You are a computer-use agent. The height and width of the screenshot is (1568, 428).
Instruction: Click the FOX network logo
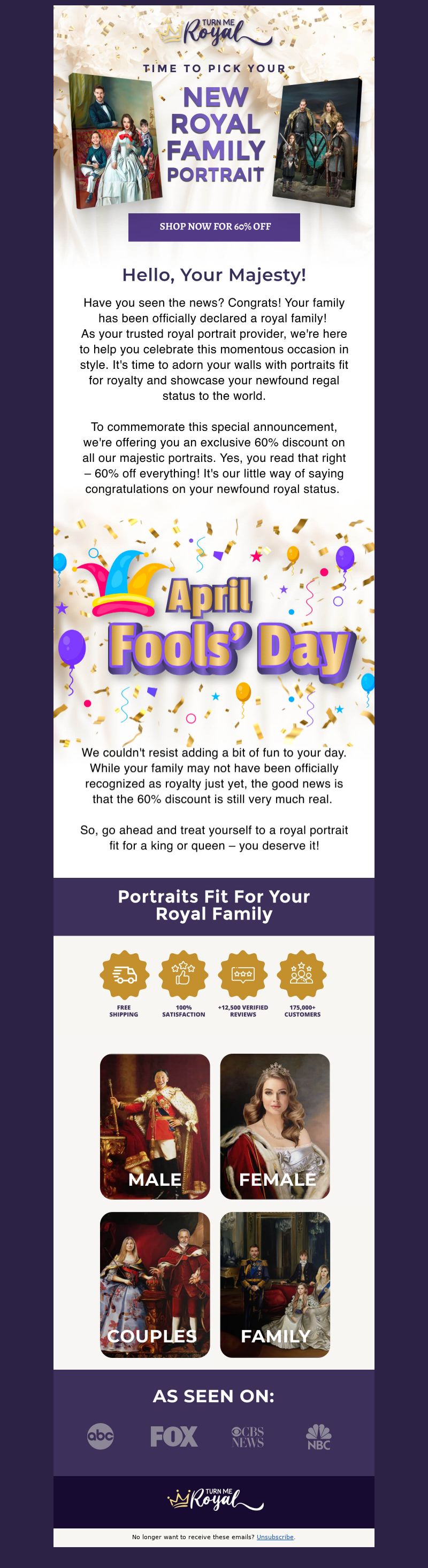click(x=174, y=1436)
